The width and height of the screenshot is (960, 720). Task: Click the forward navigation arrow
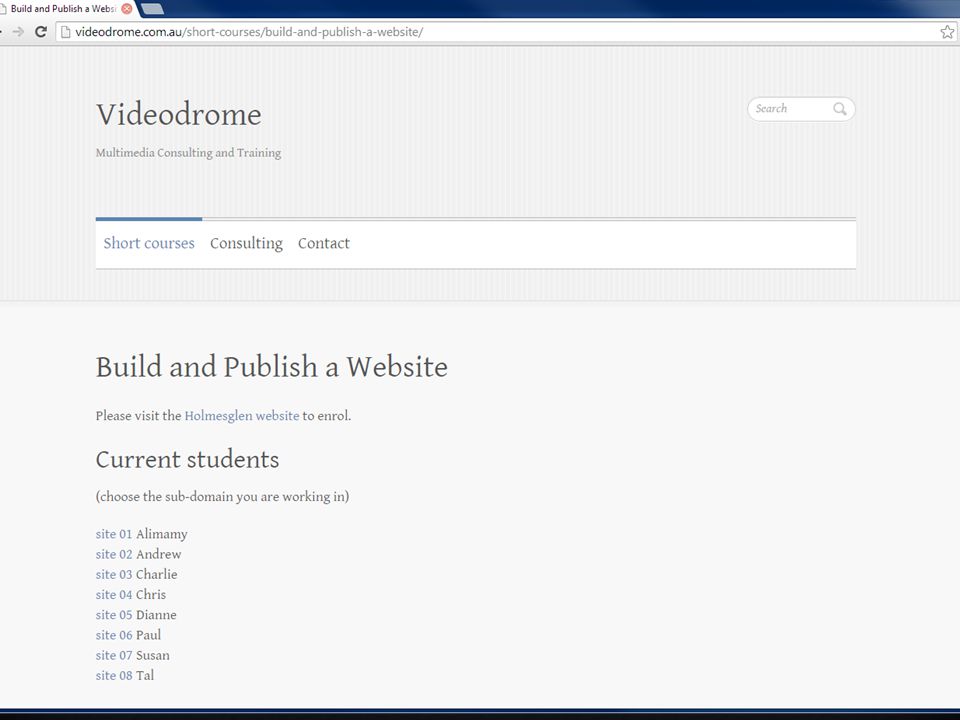tap(18, 32)
